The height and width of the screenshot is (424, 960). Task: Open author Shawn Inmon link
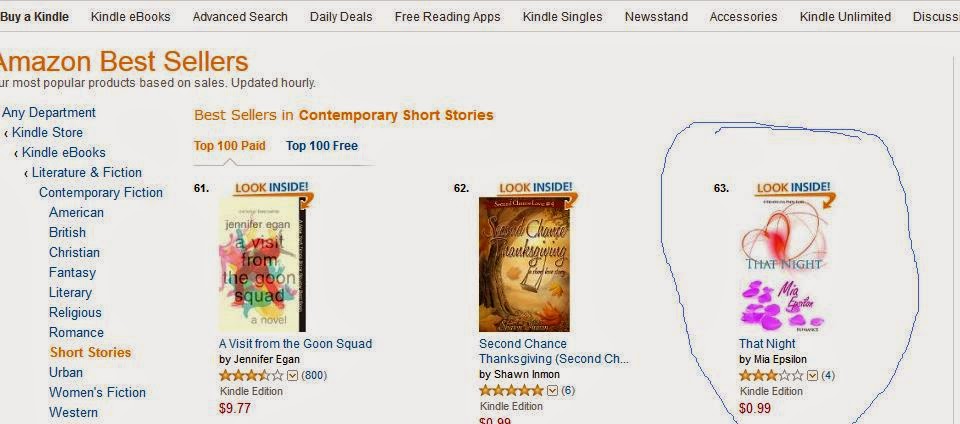519,374
